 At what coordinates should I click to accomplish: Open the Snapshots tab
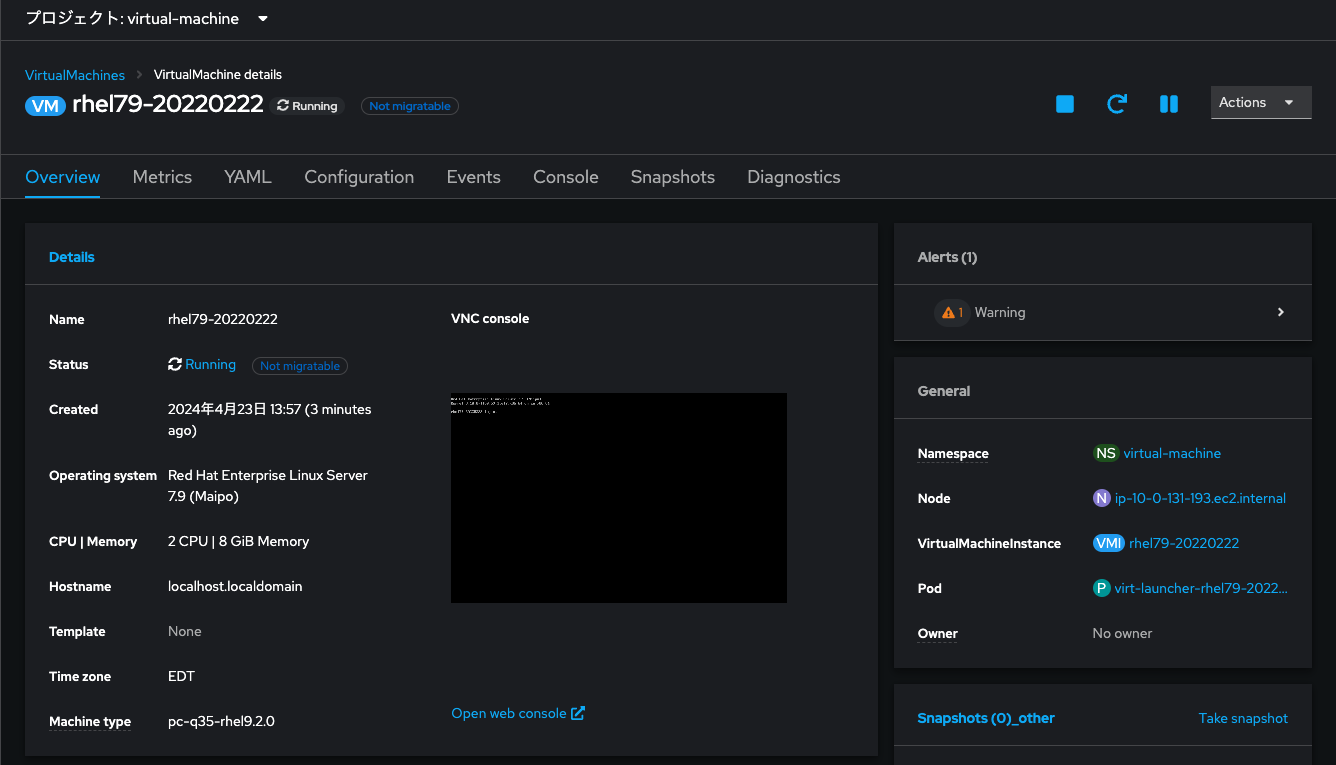click(x=673, y=177)
